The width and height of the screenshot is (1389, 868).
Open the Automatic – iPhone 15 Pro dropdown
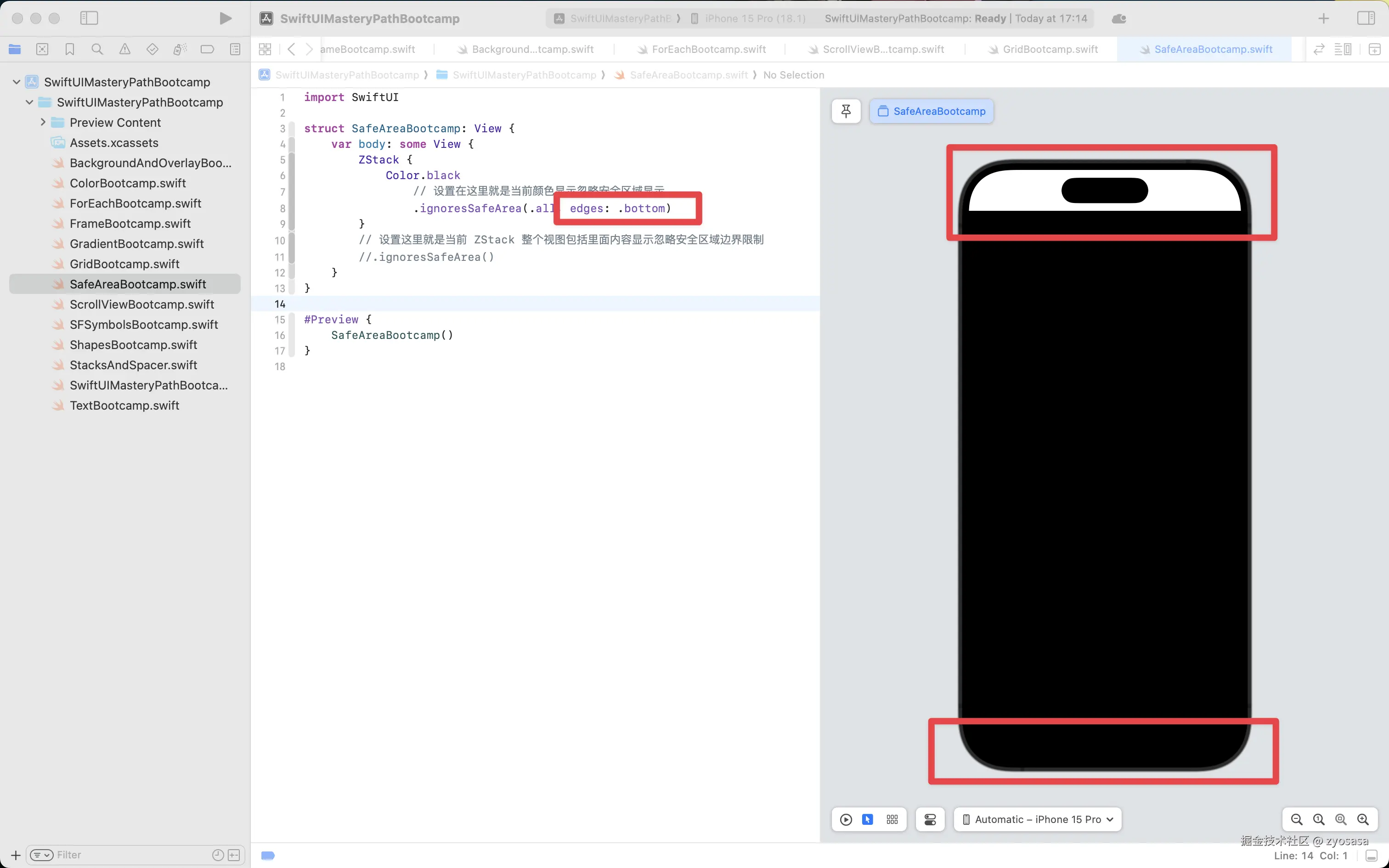point(1037,819)
